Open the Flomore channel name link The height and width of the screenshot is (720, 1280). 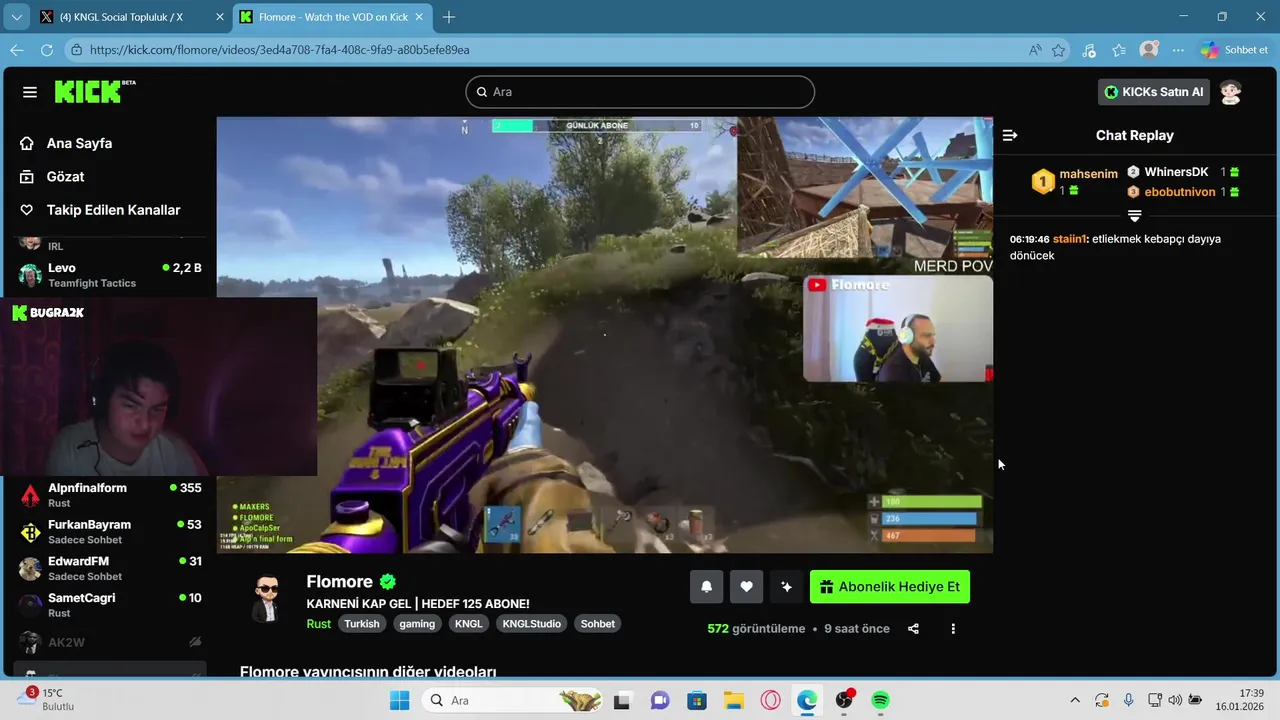pos(339,582)
